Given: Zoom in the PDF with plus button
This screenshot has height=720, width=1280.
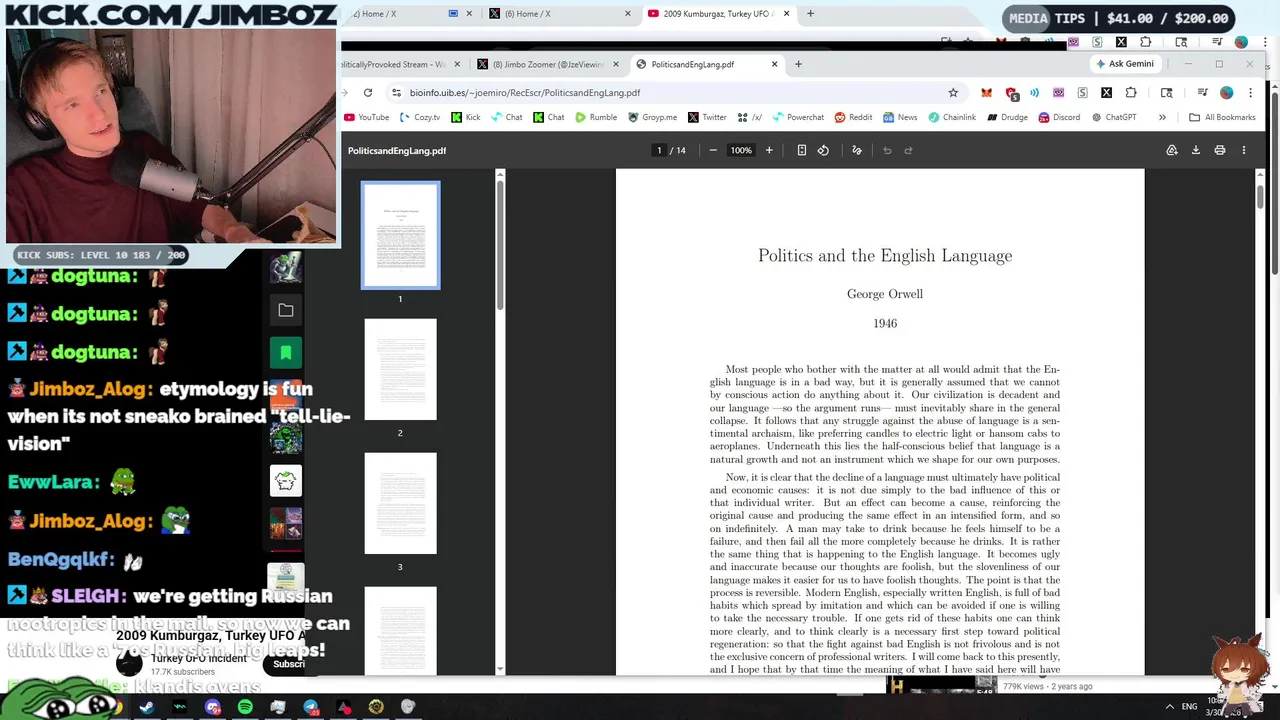Looking at the screenshot, I should (x=769, y=150).
